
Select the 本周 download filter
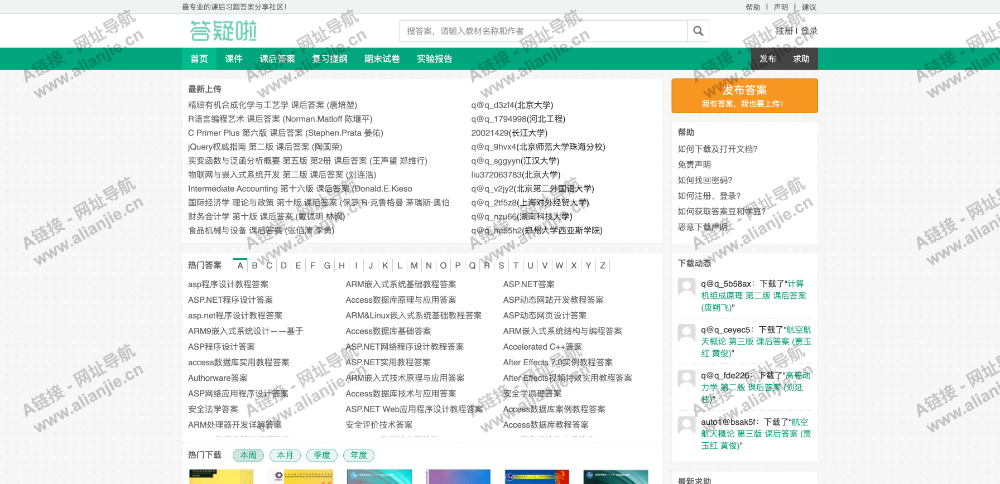tap(249, 455)
